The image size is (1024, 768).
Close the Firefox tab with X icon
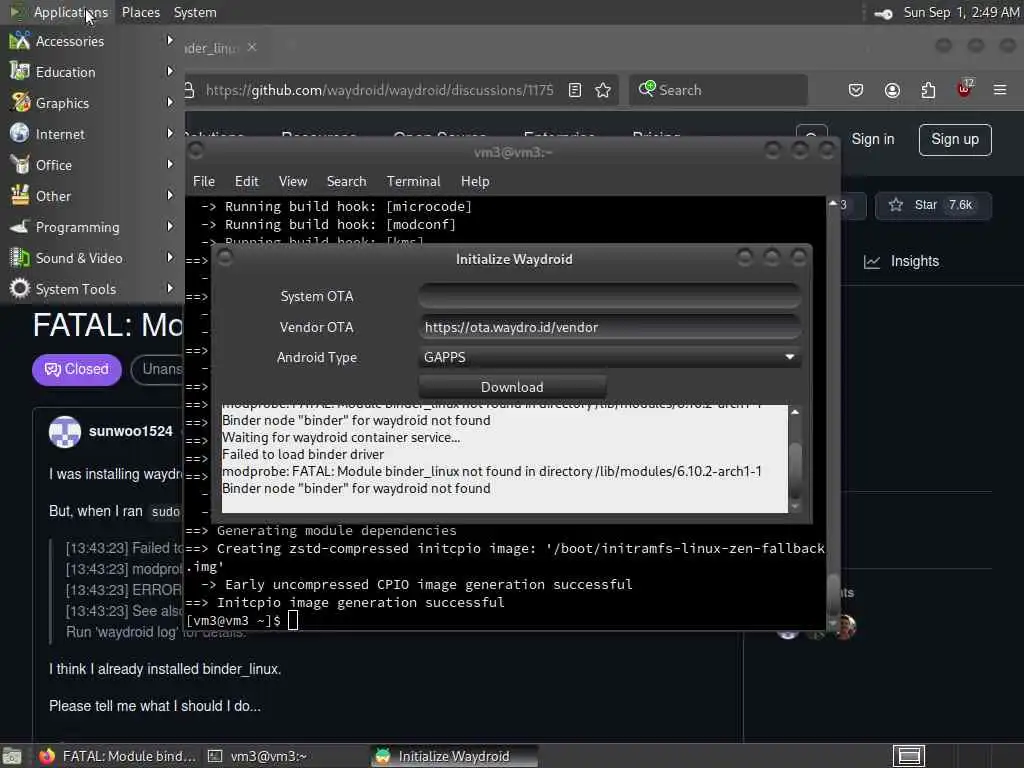click(252, 48)
